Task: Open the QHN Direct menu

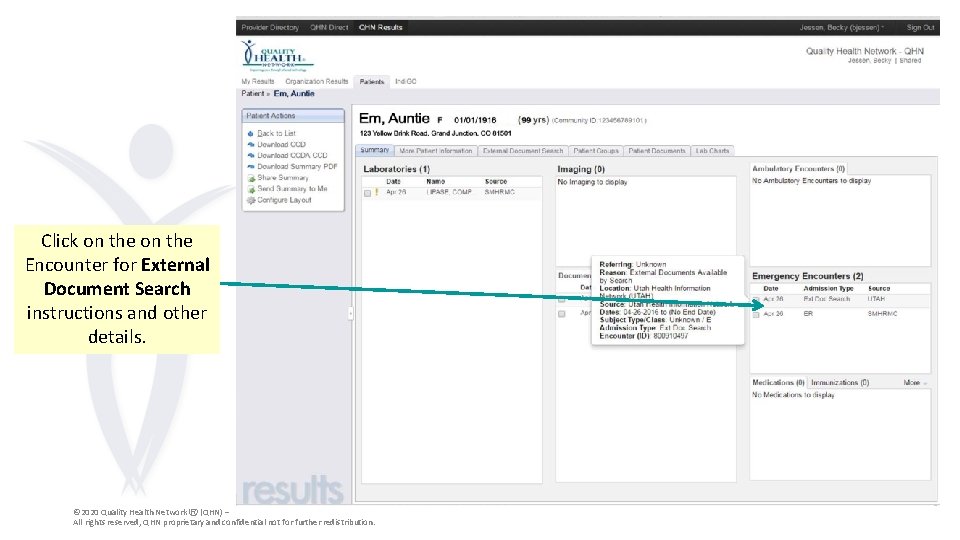Action: coord(329,28)
